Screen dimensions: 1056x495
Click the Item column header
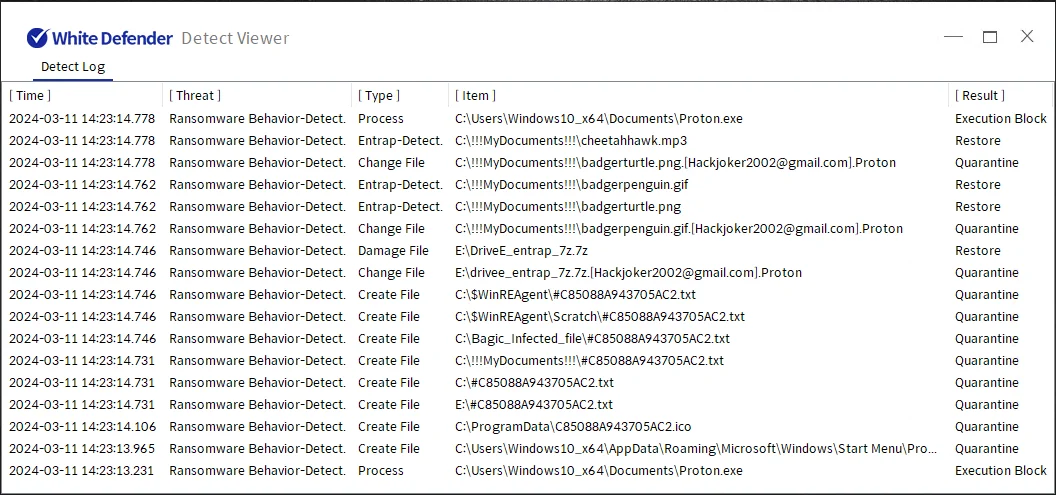[476, 96]
